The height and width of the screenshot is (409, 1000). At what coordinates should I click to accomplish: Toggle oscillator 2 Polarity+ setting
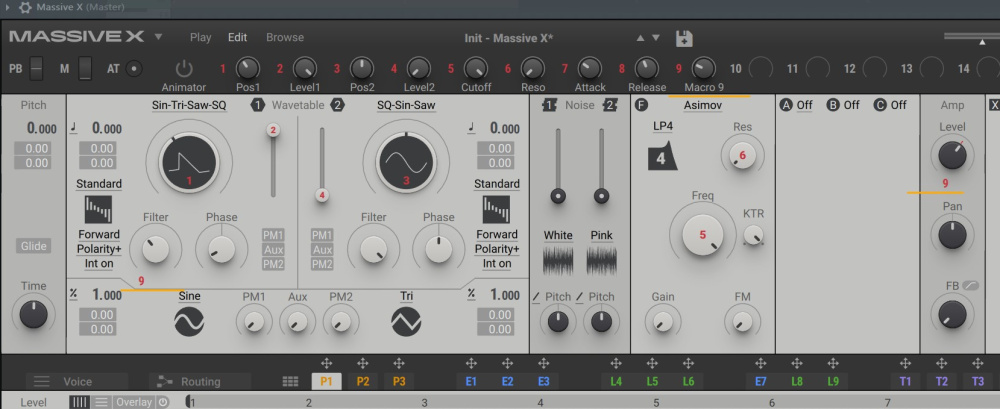click(x=497, y=249)
